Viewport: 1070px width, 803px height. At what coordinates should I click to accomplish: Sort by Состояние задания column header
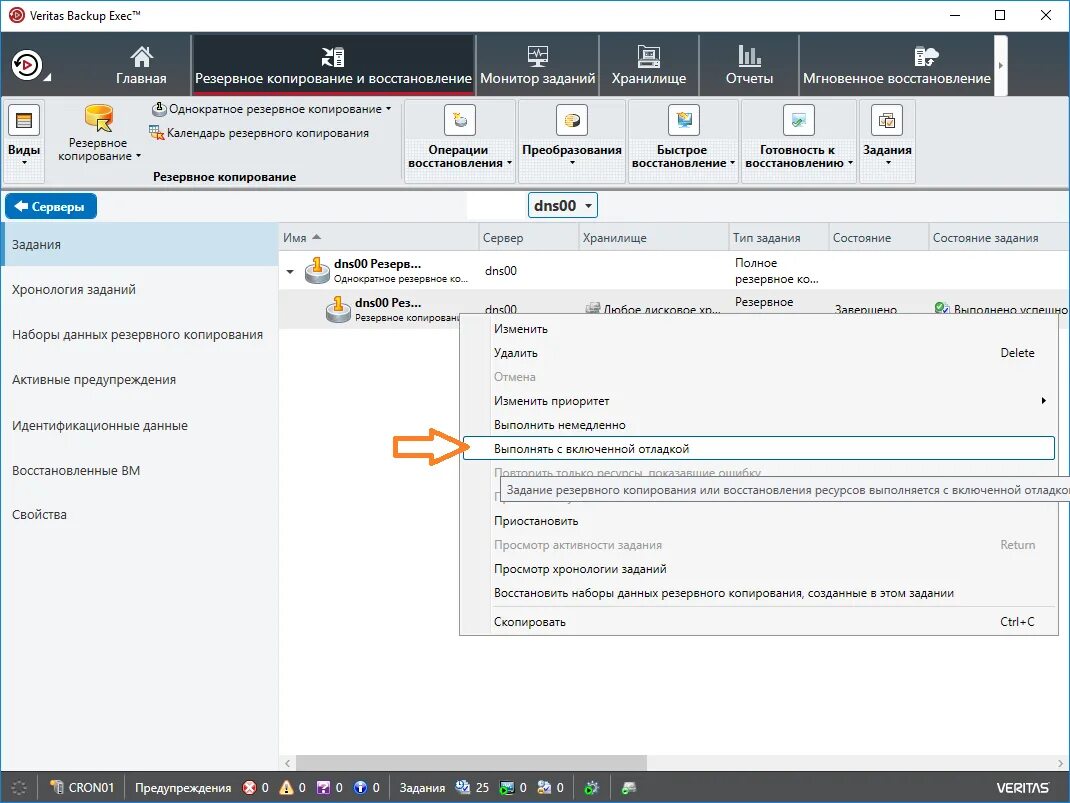coord(998,237)
